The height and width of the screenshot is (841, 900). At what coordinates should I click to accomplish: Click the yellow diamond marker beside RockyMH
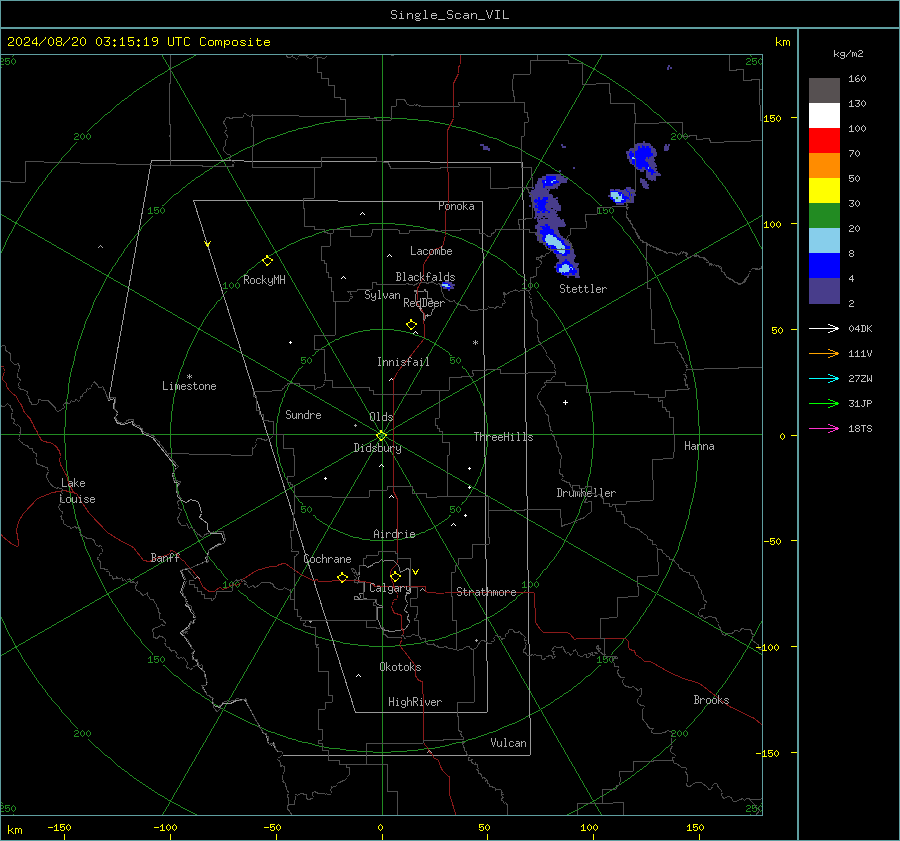coord(267,261)
